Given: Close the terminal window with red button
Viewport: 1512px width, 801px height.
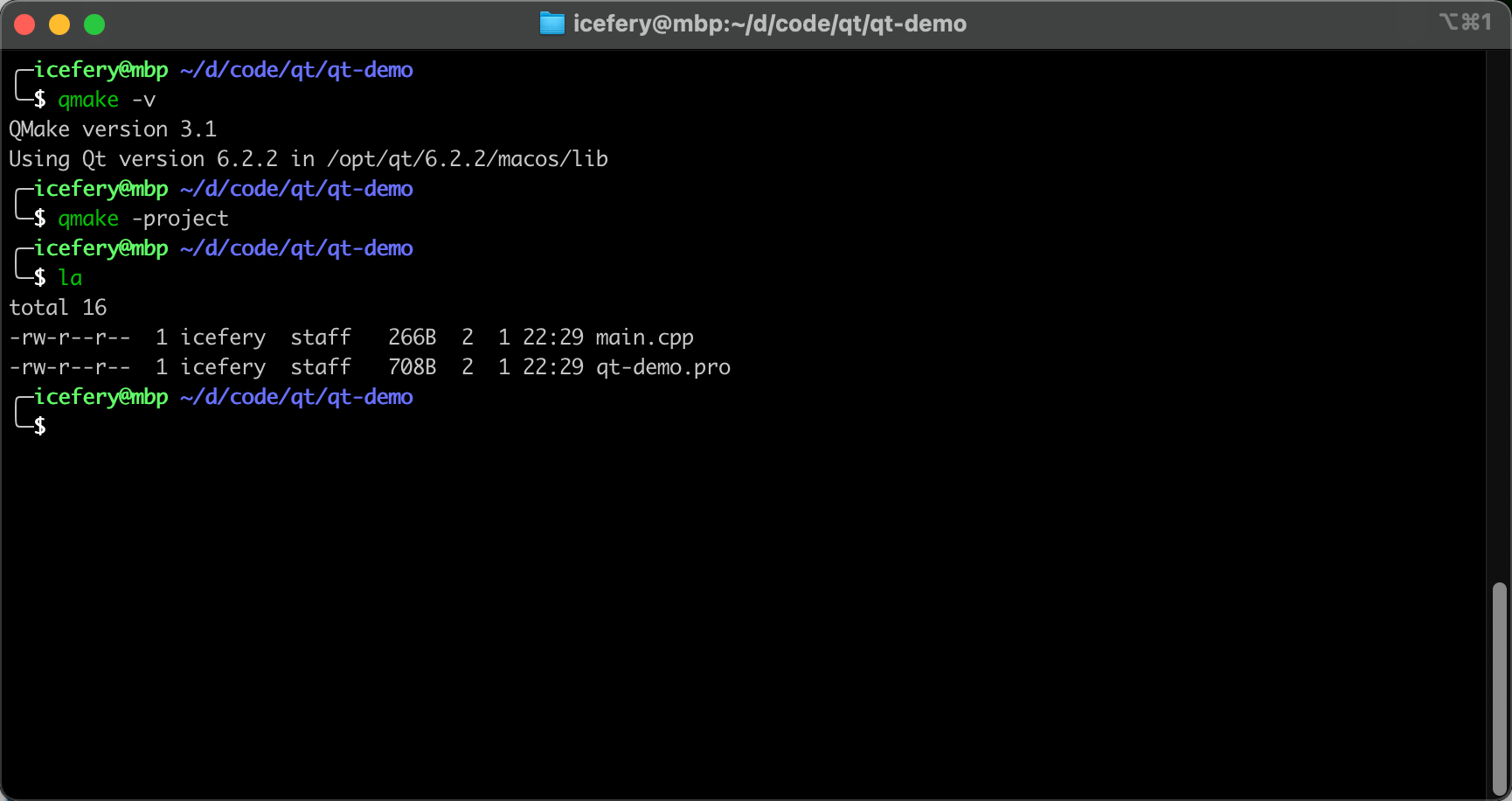Looking at the screenshot, I should click(25, 24).
